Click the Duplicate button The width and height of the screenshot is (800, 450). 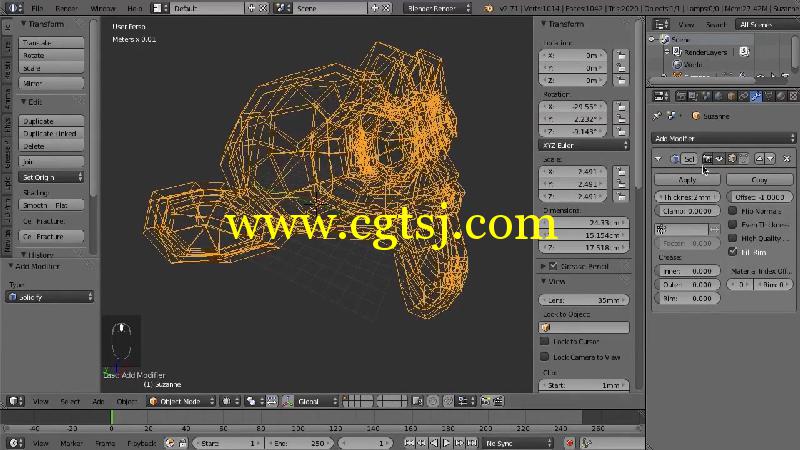click(52, 121)
